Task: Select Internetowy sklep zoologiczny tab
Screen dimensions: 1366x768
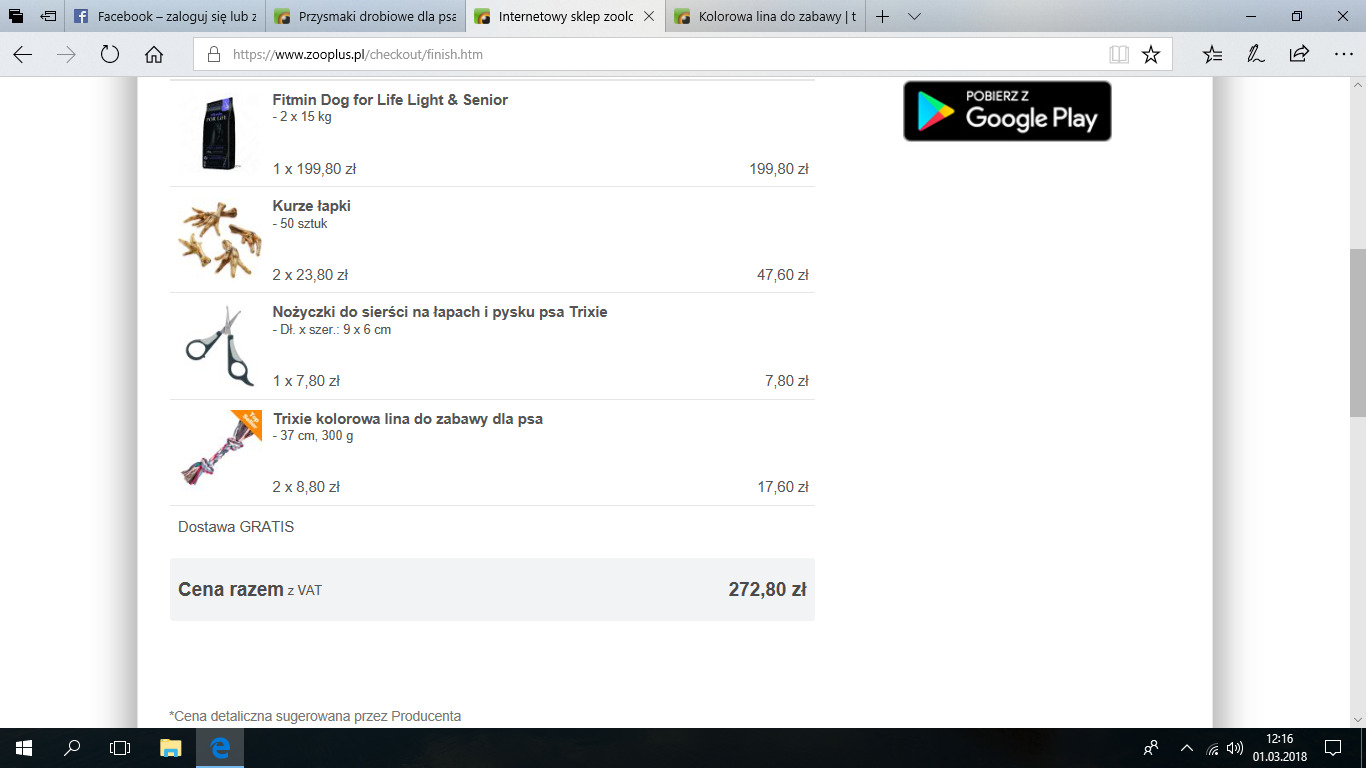Action: pyautogui.click(x=566, y=17)
